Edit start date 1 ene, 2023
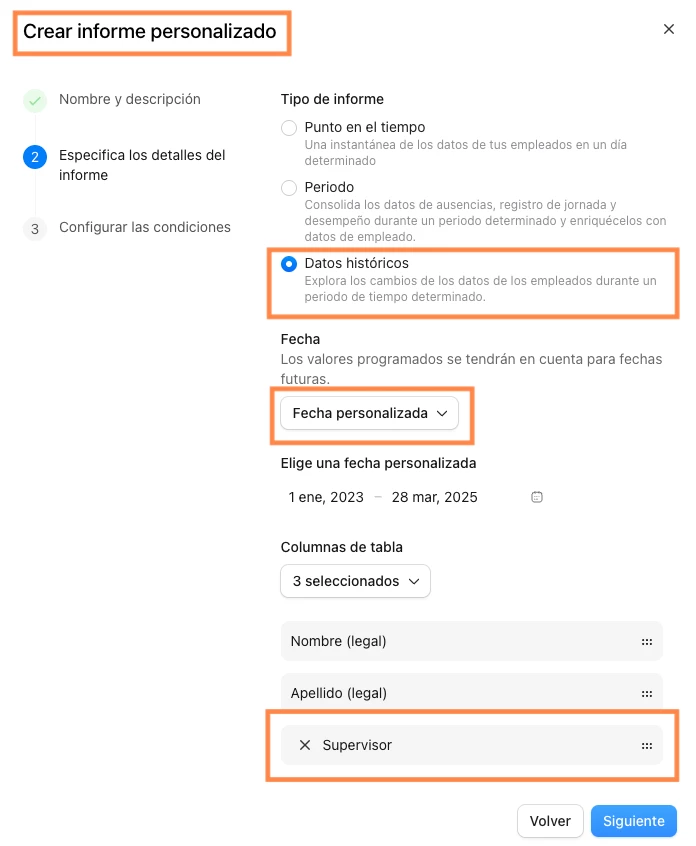Image resolution: width=696 pixels, height=846 pixels. [x=326, y=497]
